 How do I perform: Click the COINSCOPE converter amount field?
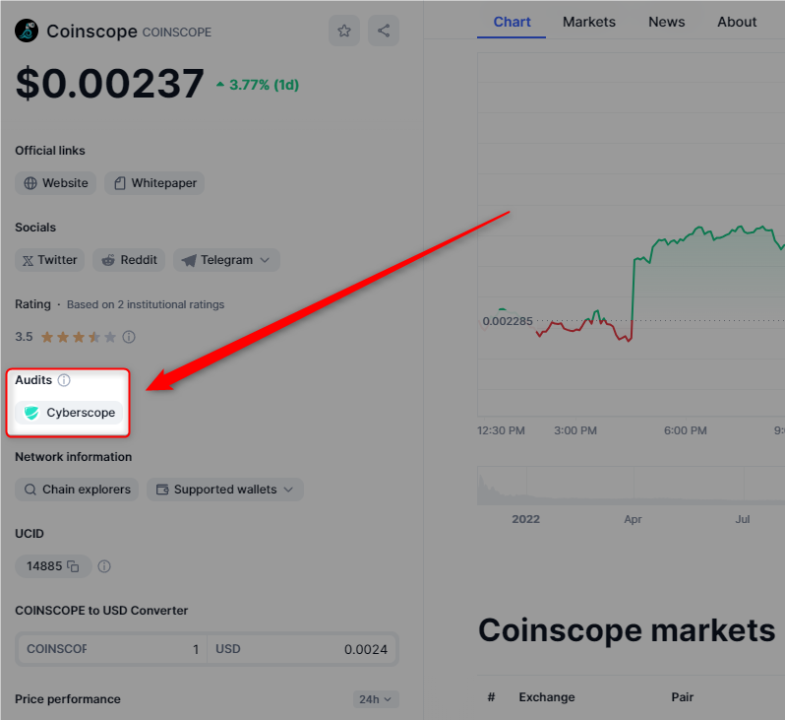tap(112, 649)
